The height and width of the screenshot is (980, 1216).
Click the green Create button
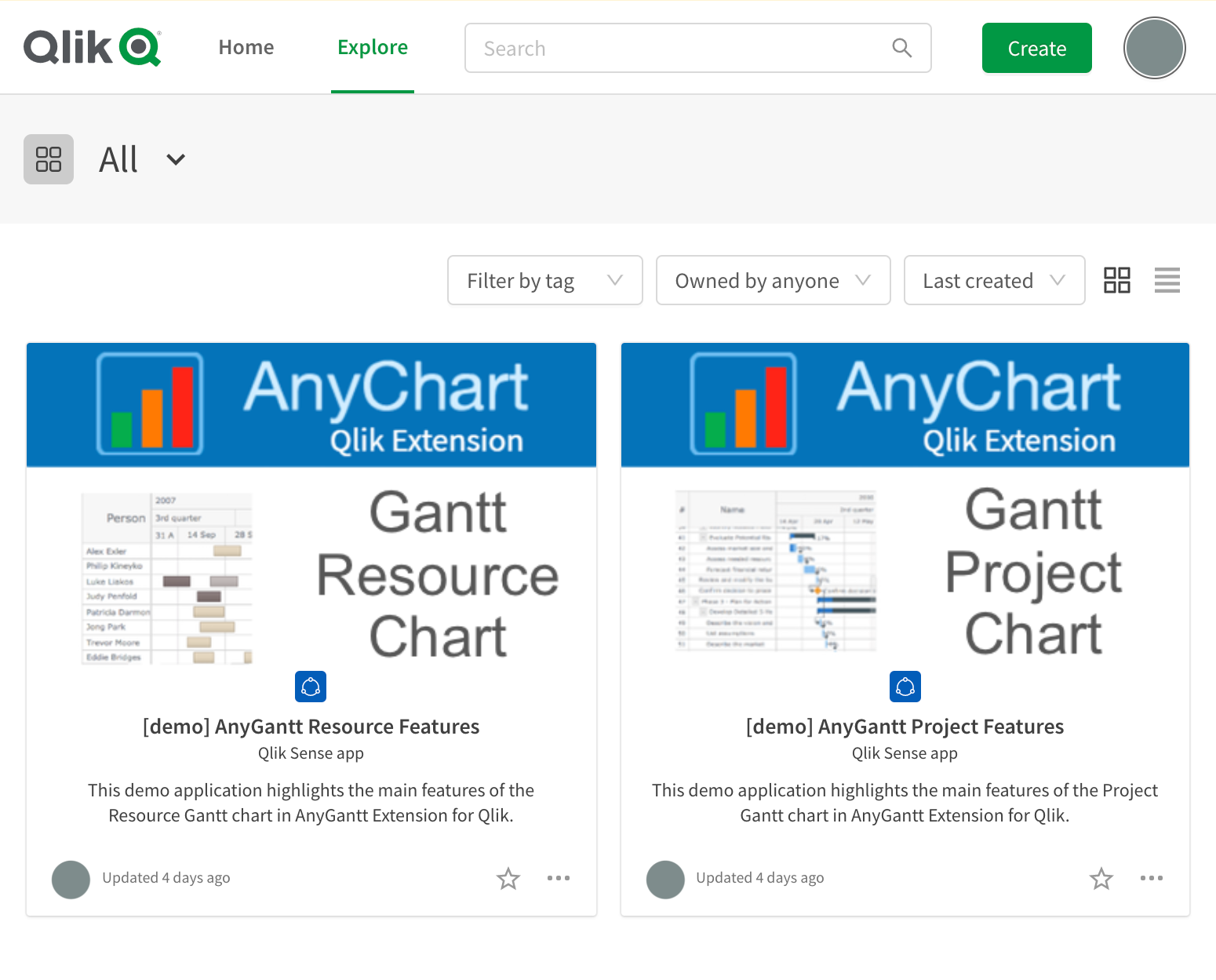click(1036, 48)
